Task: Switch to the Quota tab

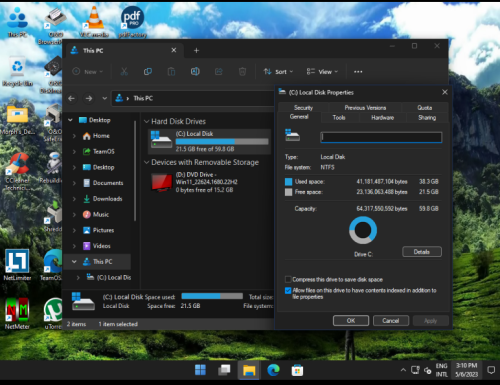Action: coord(425,108)
